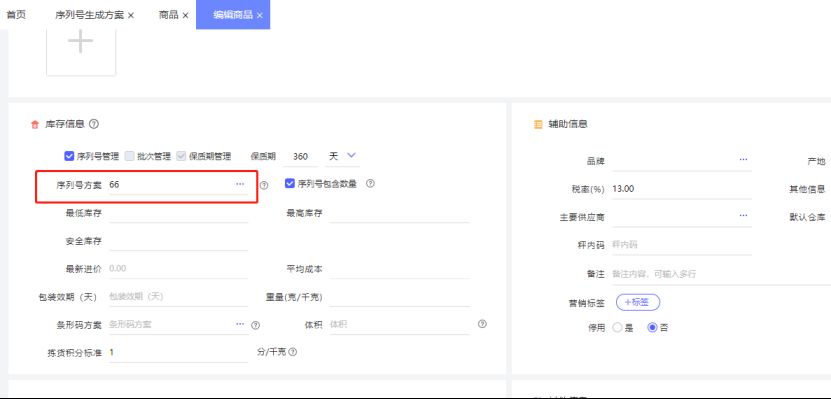The height and width of the screenshot is (399, 831).
Task: Click the +标签 marketing tag button
Action: [x=638, y=302]
